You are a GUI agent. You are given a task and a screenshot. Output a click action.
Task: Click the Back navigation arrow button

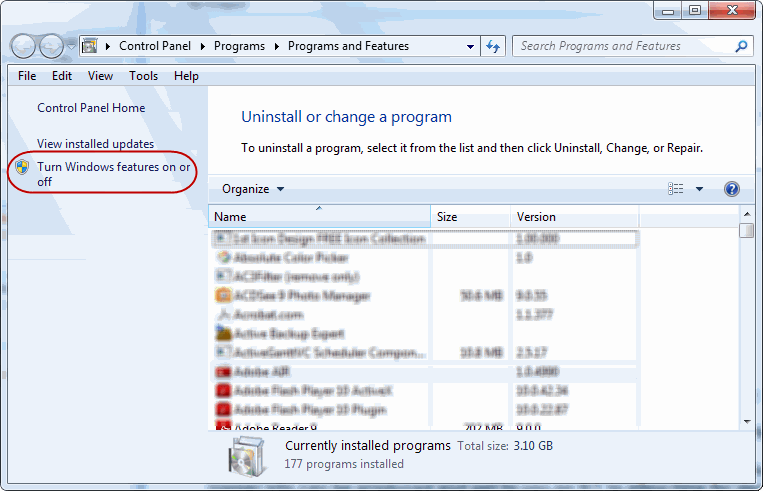click(x=24, y=46)
